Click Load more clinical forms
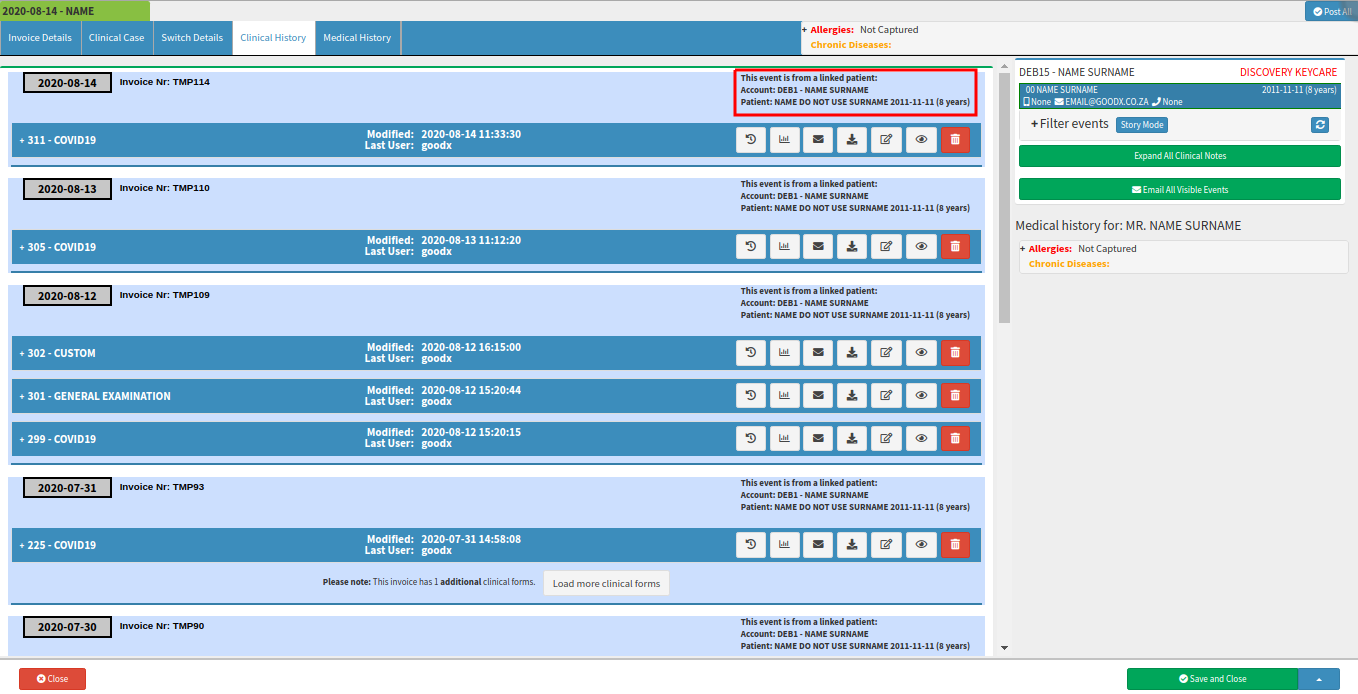This screenshot has width=1358, height=694. [x=606, y=584]
